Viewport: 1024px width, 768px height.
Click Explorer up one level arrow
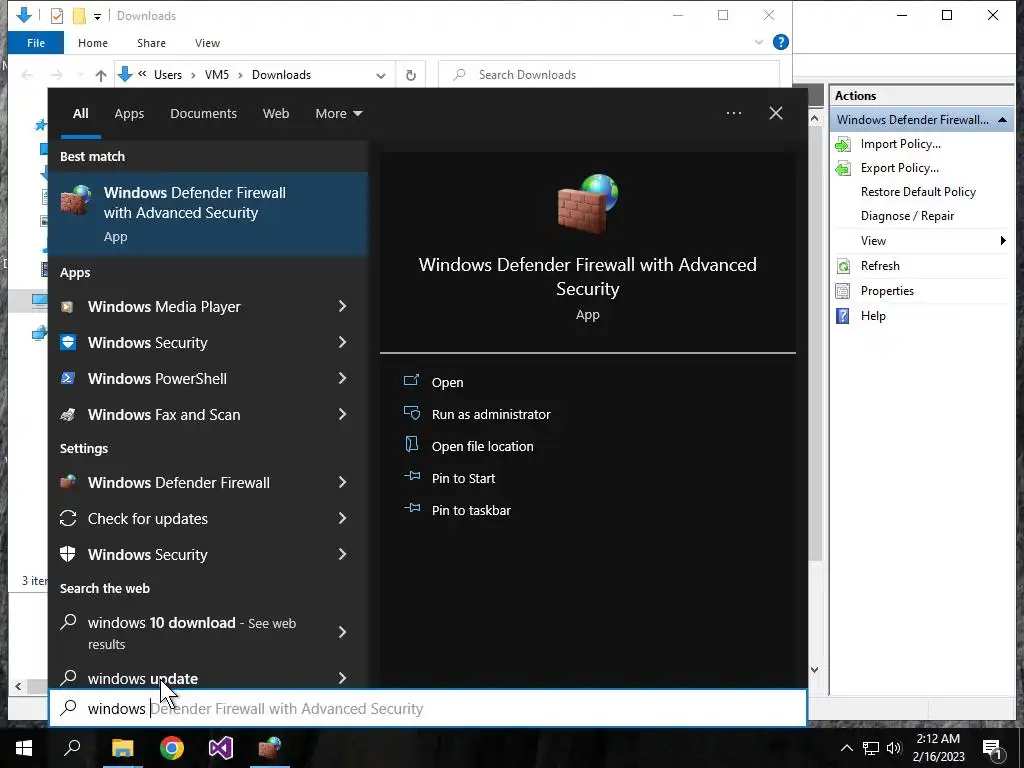101,76
